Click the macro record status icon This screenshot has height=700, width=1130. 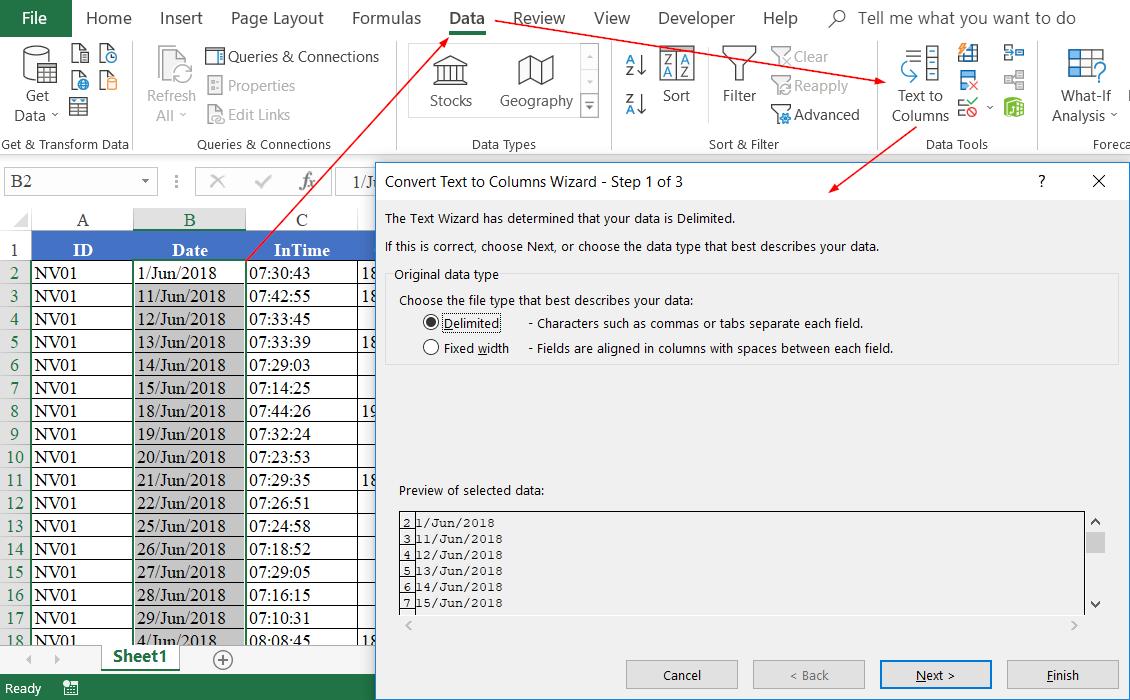(70, 688)
